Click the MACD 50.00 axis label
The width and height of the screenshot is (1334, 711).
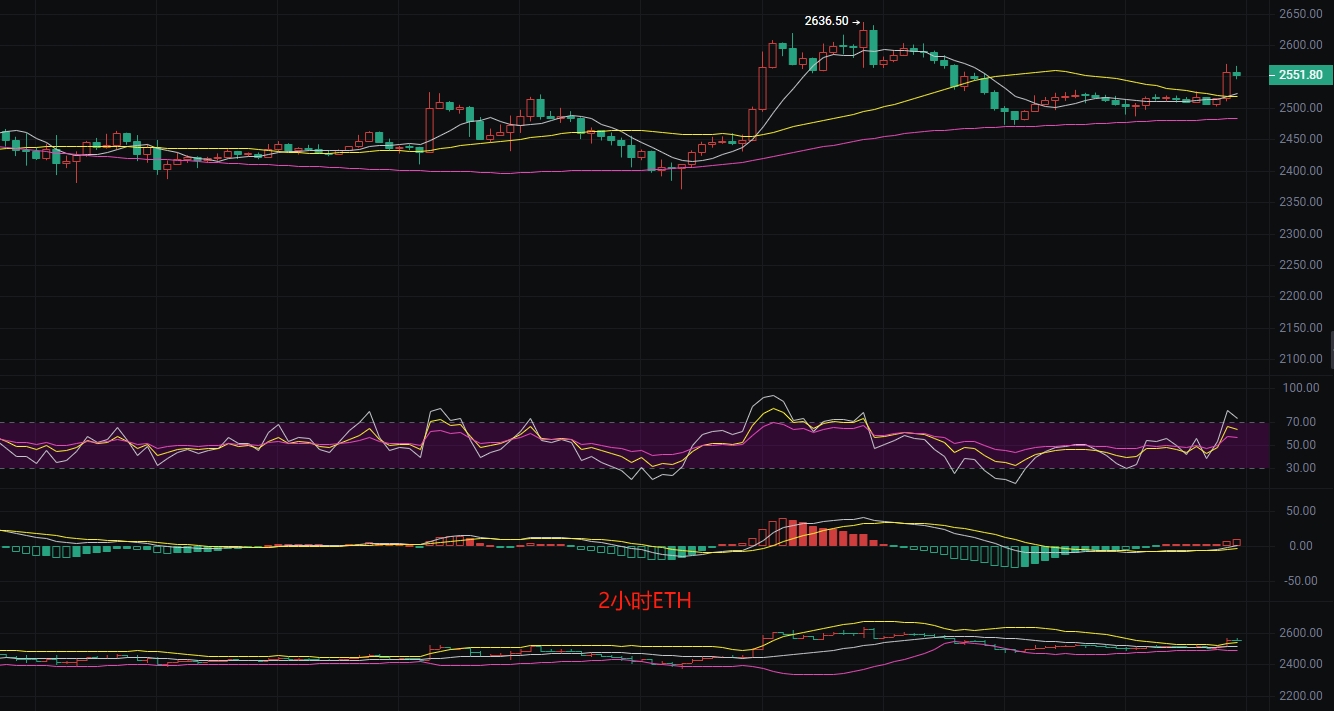click(1300, 511)
